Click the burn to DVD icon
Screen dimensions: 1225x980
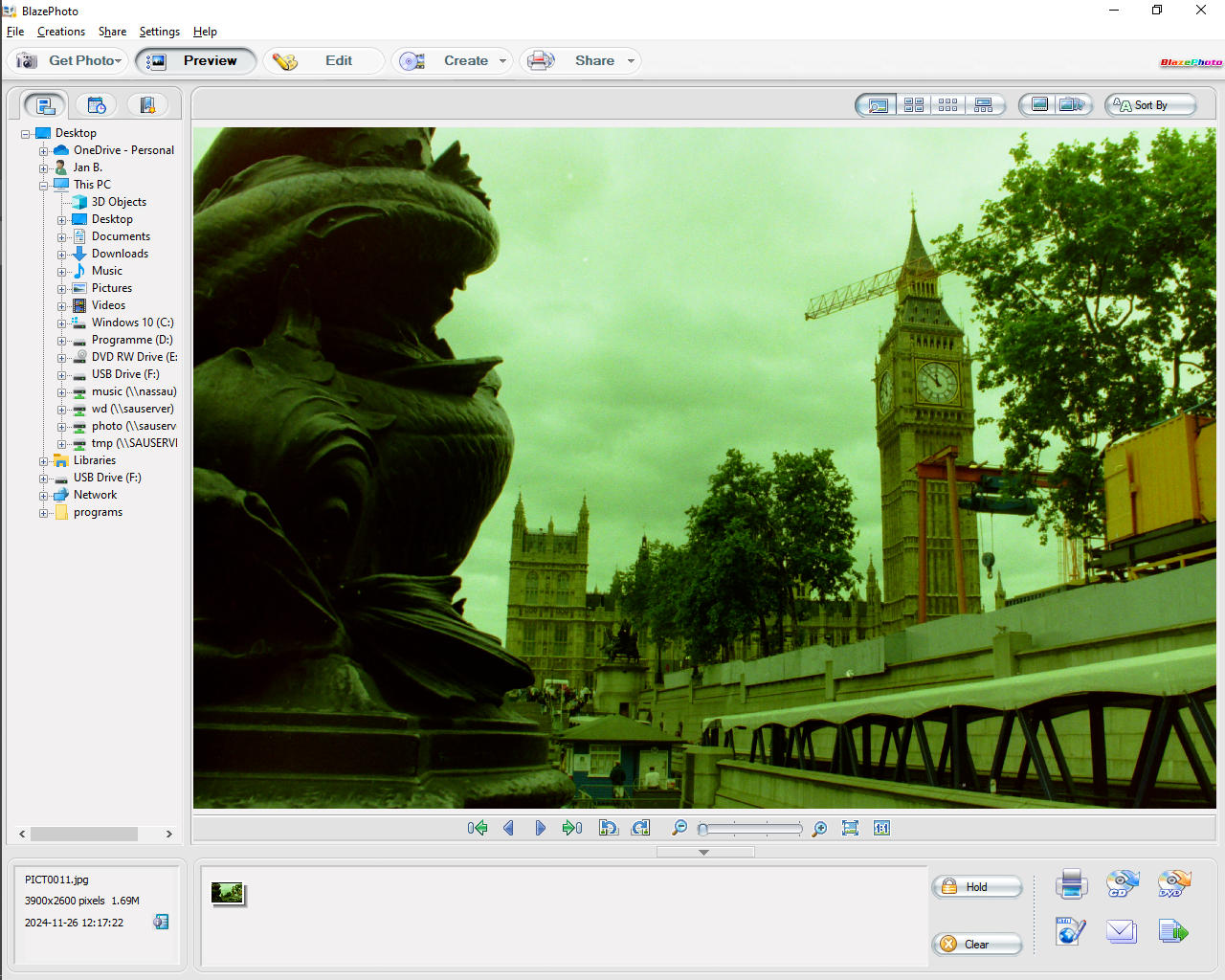(1173, 883)
